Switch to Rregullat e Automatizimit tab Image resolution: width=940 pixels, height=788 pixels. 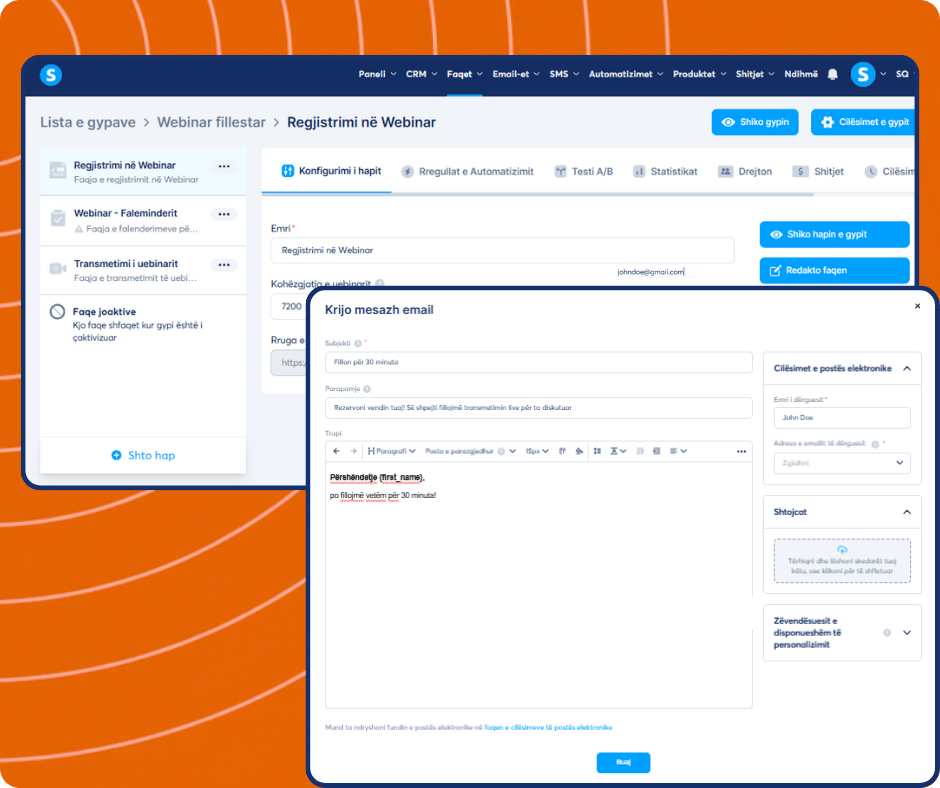click(468, 172)
